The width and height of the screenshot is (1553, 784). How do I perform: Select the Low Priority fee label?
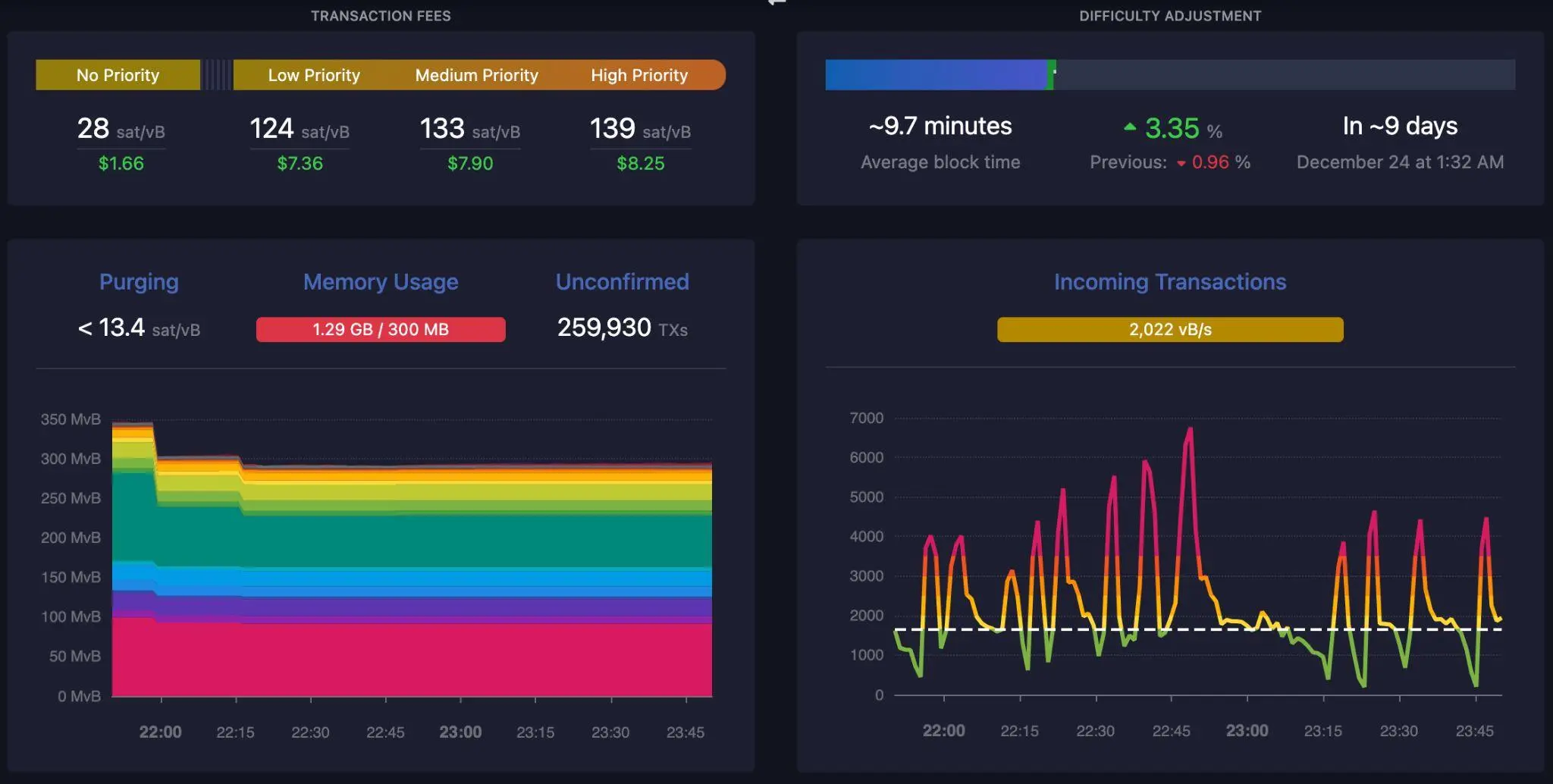313,75
